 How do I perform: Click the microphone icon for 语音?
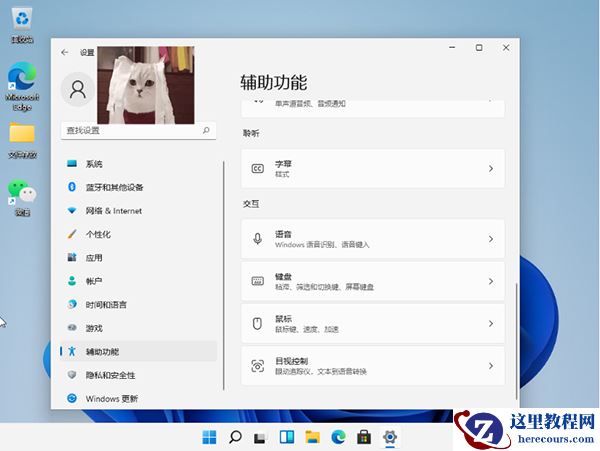click(258, 239)
